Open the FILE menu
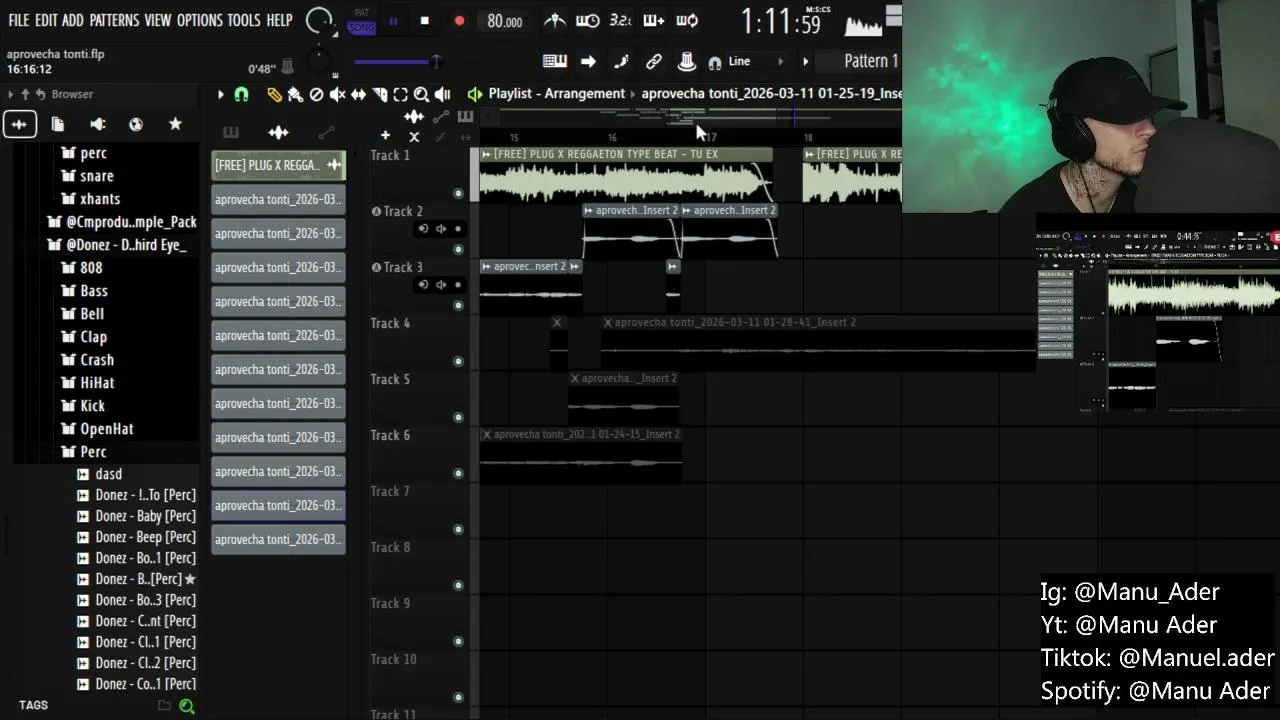This screenshot has height=720, width=1280. click(x=19, y=20)
